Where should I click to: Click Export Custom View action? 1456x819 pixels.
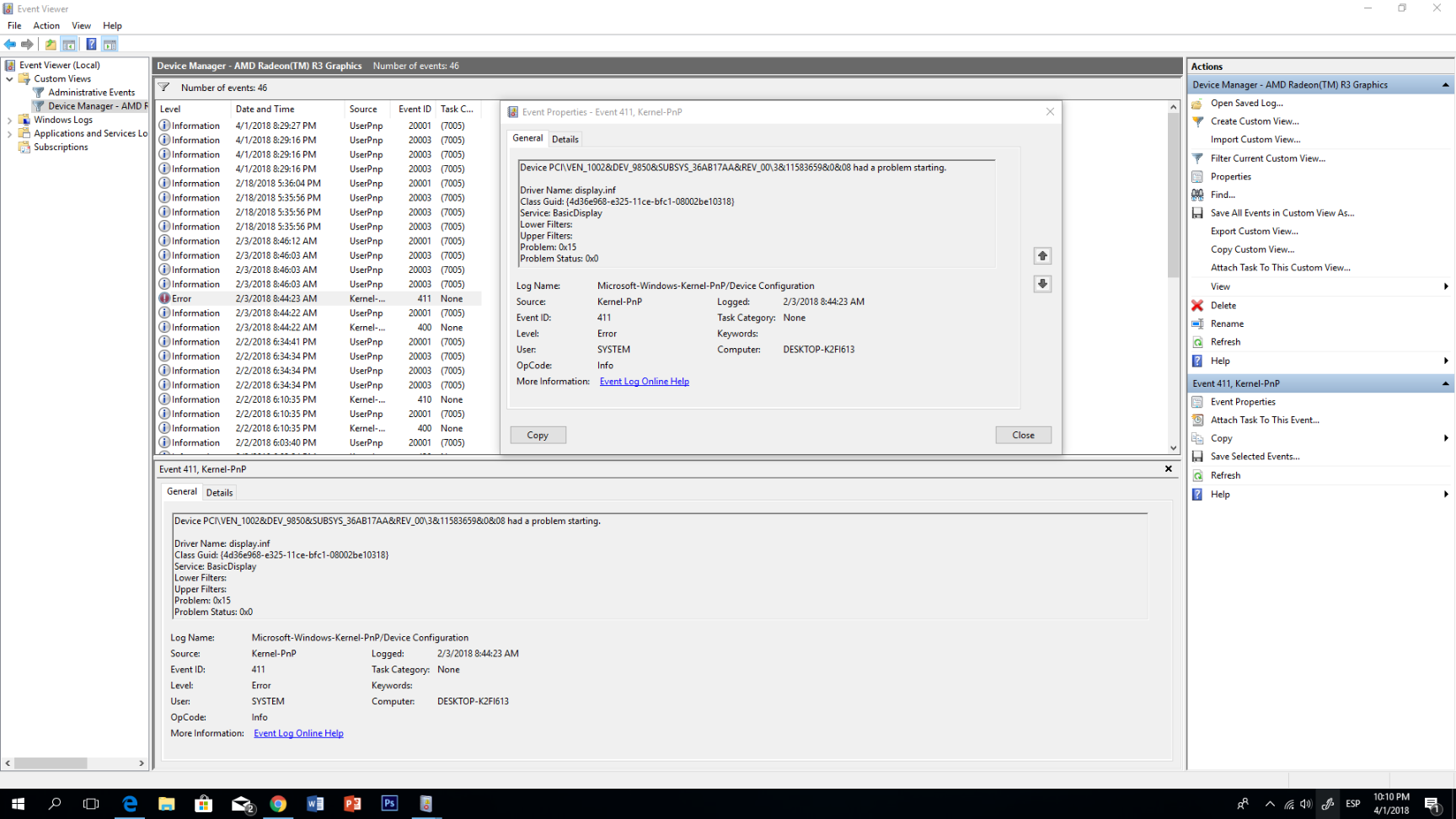coord(1254,232)
